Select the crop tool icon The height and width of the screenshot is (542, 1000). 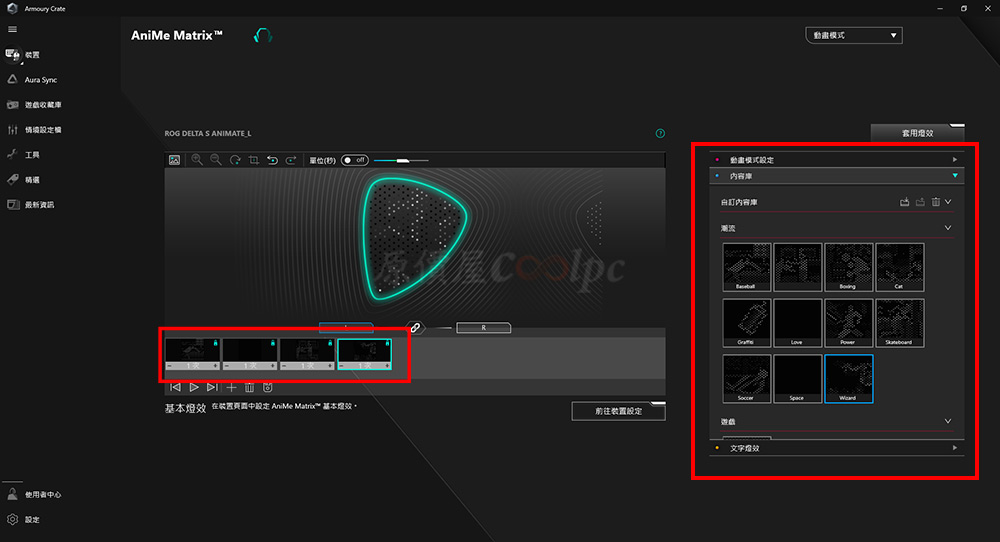tap(254, 160)
